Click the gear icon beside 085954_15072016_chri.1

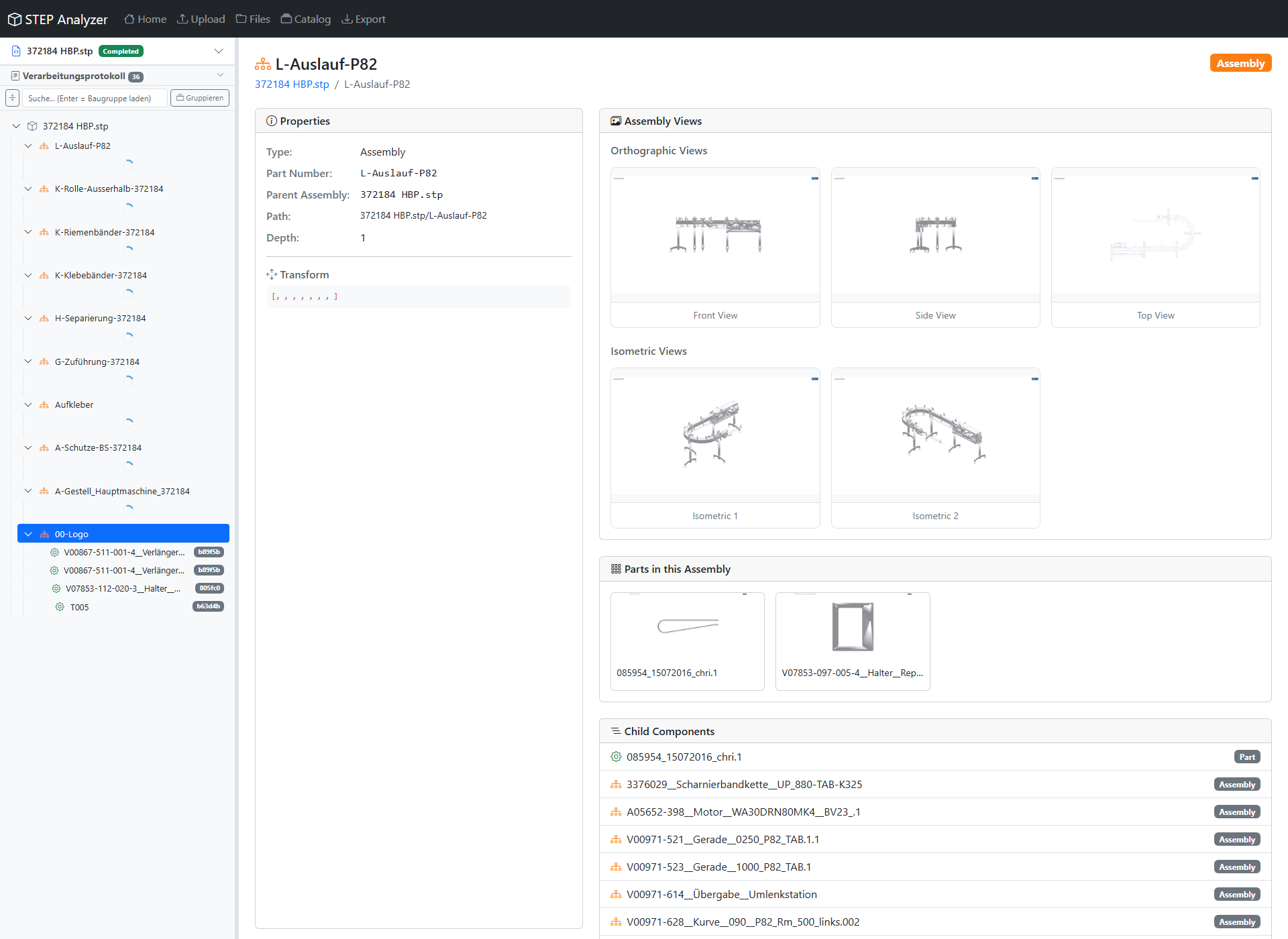[616, 757]
